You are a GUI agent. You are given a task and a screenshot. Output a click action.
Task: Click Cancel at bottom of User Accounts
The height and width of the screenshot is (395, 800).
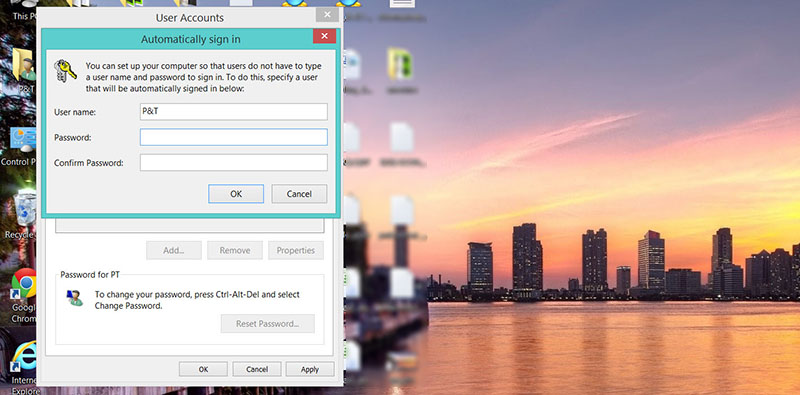(257, 369)
